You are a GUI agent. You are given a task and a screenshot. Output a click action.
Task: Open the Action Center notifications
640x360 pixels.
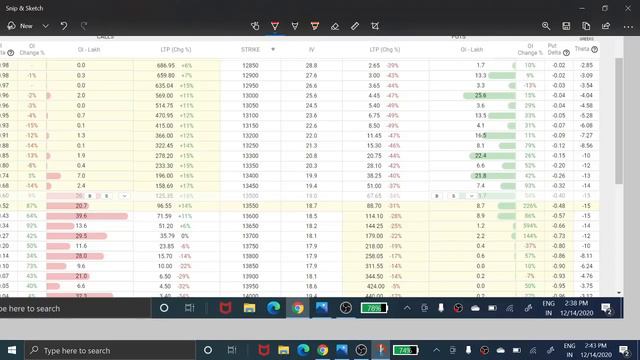624,350
